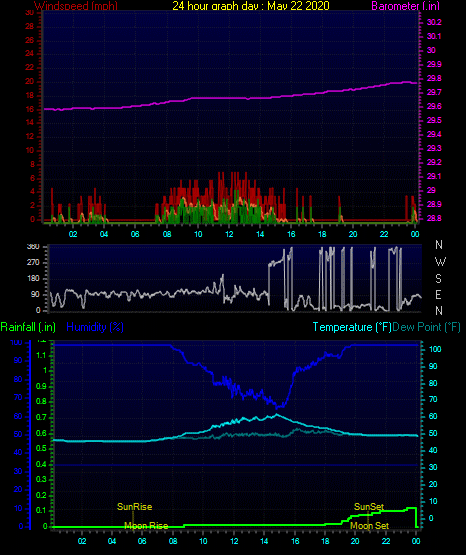Click the Barometer (.in) axis title
This screenshot has height=555, width=466.
tap(405, 6)
